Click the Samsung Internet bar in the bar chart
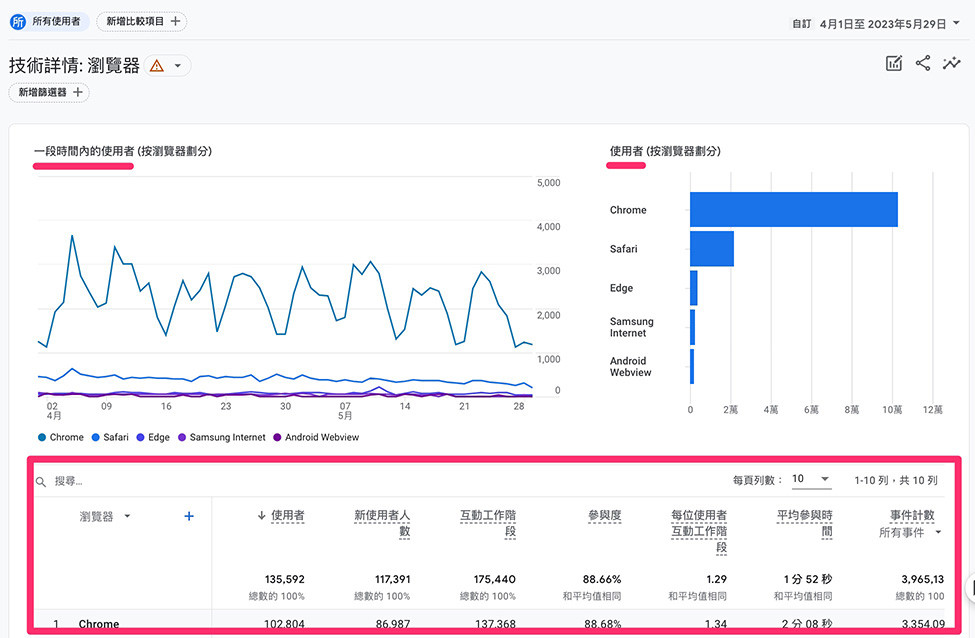 tap(693, 327)
